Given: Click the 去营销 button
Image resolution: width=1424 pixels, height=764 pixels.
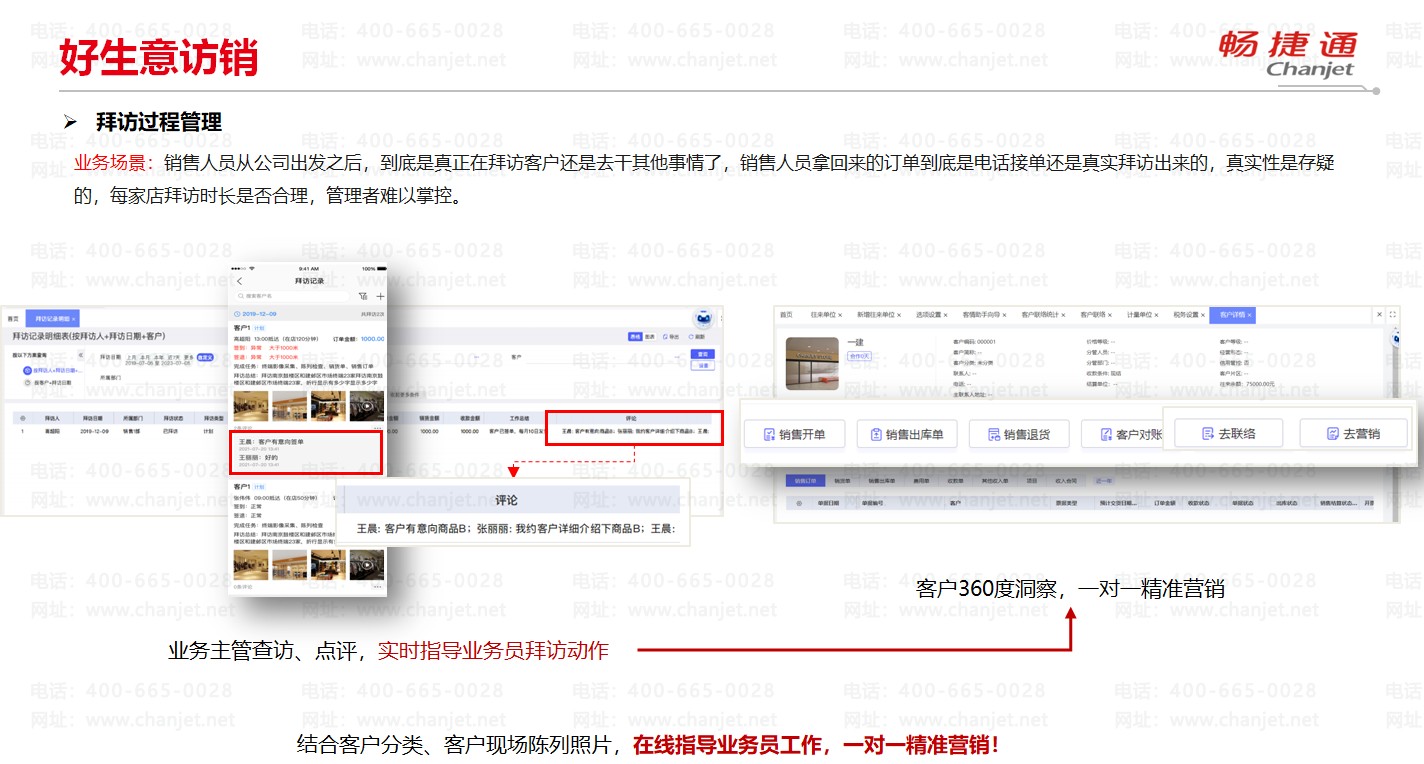Looking at the screenshot, I should (1353, 433).
